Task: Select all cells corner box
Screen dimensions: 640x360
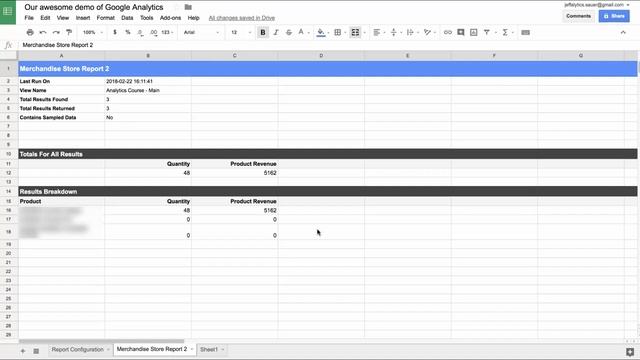Action: click(x=9, y=56)
